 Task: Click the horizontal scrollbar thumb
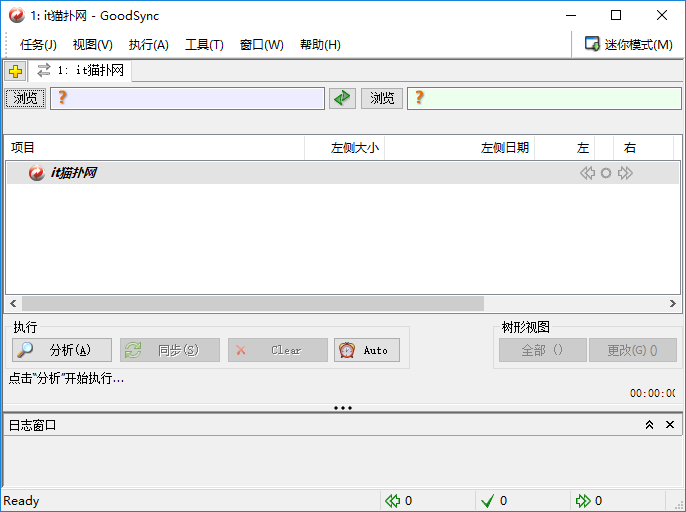(x=253, y=303)
